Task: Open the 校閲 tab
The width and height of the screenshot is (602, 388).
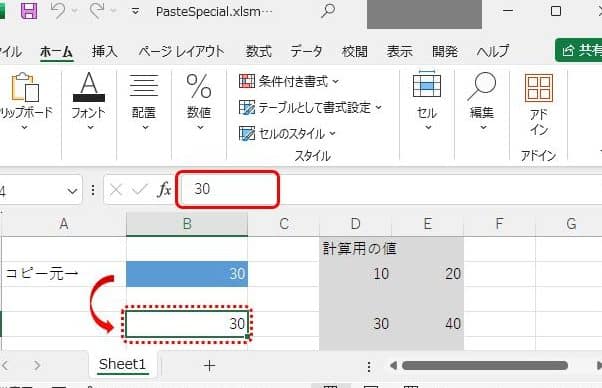Action: click(x=354, y=51)
